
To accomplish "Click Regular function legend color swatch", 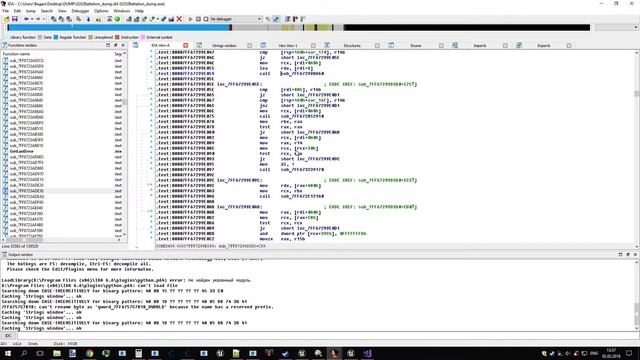I will [56, 37].
